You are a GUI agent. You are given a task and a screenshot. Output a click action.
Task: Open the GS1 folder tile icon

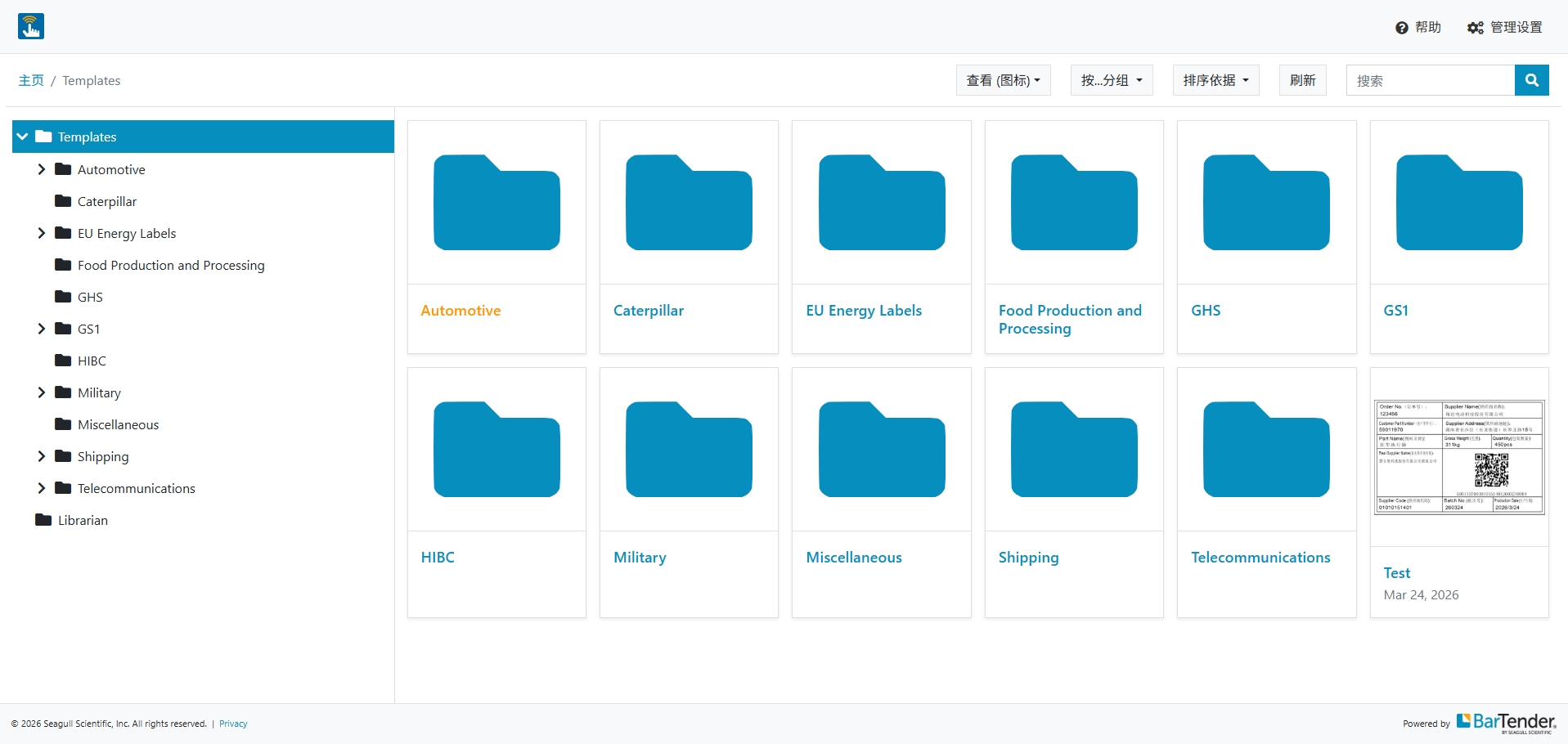coord(1459,202)
